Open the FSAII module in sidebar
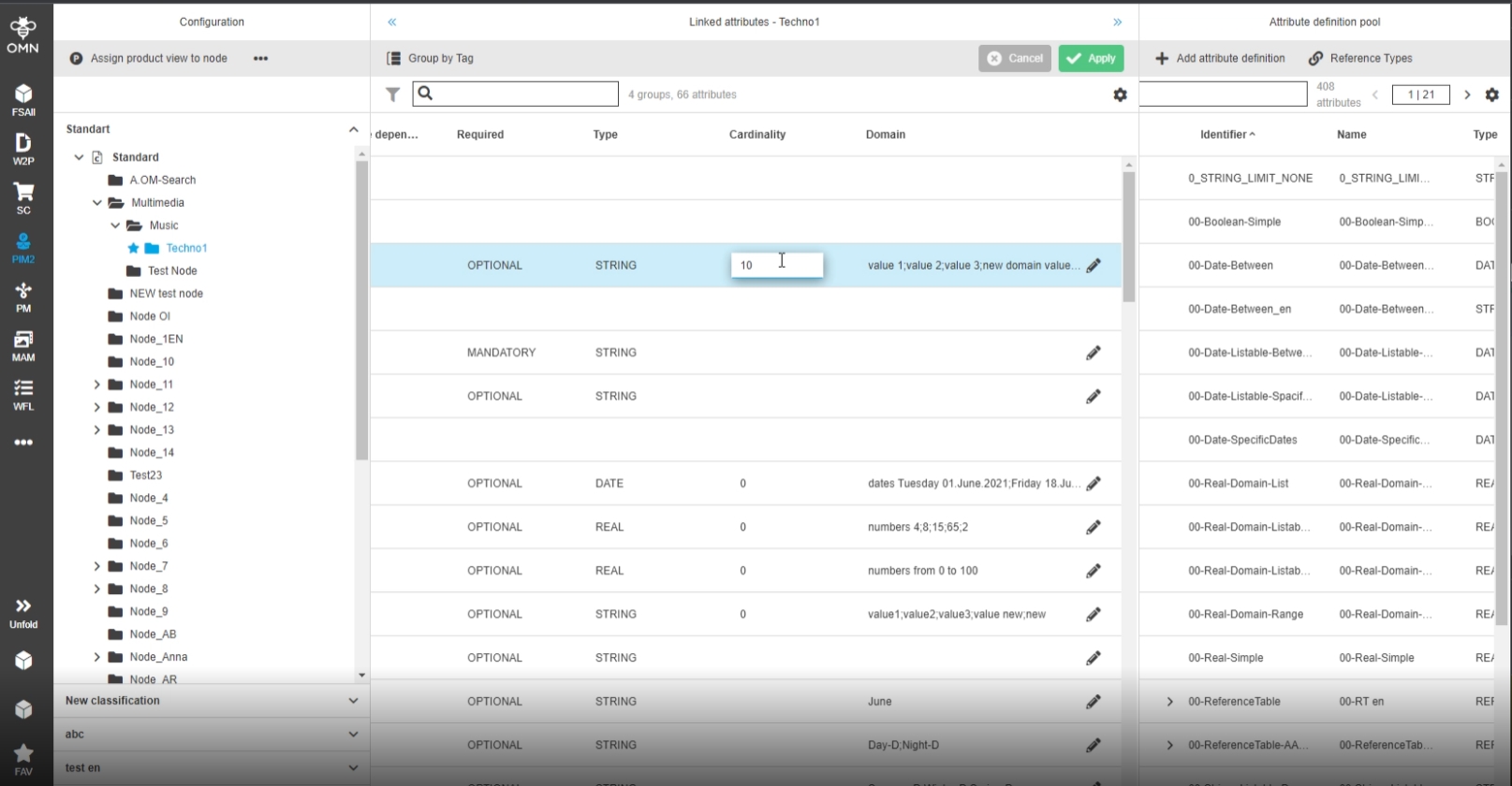1512x786 pixels. pos(23,100)
